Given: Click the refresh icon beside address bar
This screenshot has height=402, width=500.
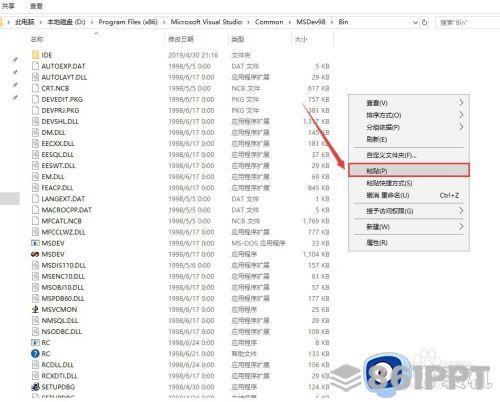Looking at the screenshot, I should tap(425, 22).
